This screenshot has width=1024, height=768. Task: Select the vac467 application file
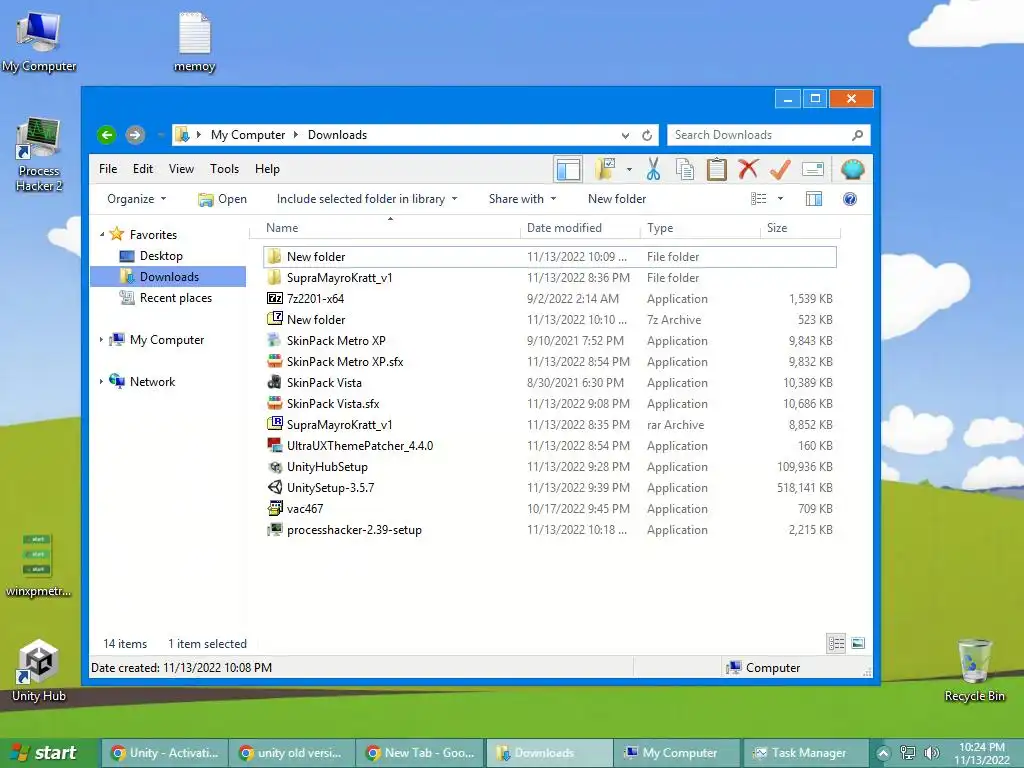[x=550, y=509]
